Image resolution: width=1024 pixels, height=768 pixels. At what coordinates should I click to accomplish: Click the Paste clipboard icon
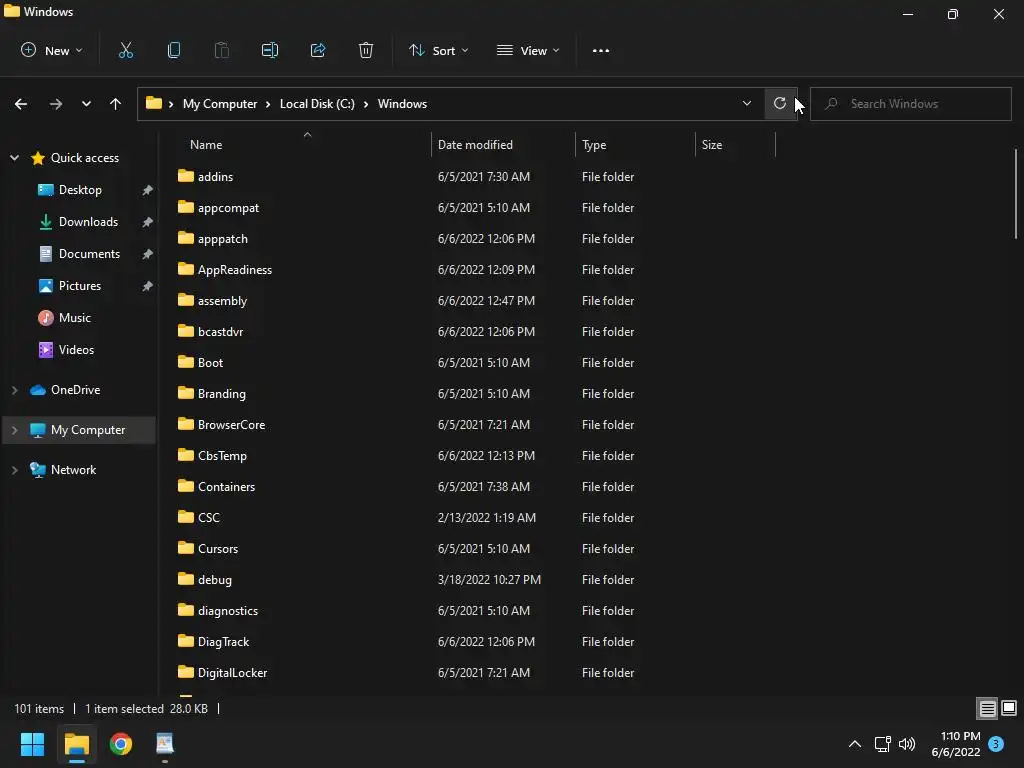tap(222, 50)
